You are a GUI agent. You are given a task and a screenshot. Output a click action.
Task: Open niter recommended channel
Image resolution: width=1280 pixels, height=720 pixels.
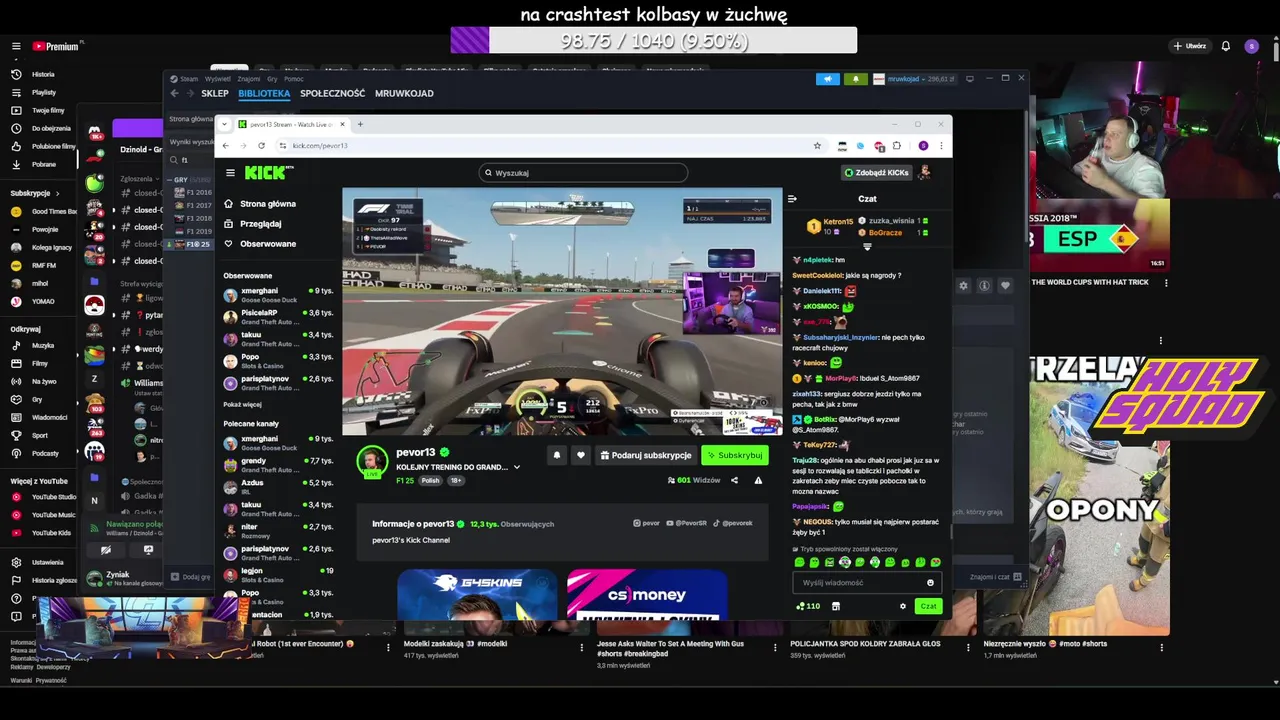[278, 531]
